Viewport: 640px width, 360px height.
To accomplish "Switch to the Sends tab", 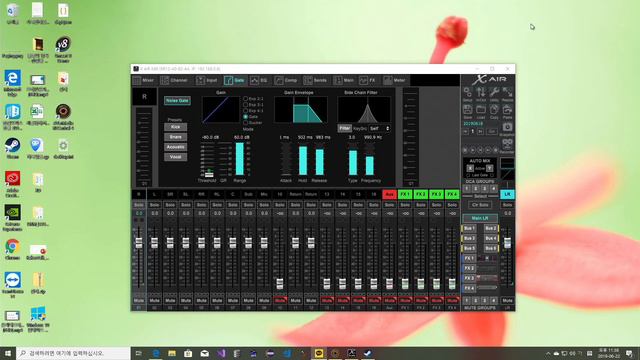I will tap(316, 80).
